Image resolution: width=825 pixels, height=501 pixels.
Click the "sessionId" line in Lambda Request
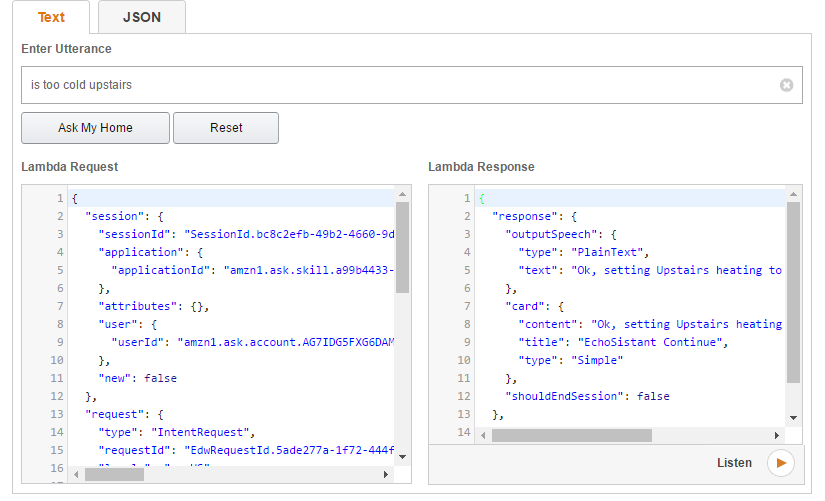pos(246,234)
